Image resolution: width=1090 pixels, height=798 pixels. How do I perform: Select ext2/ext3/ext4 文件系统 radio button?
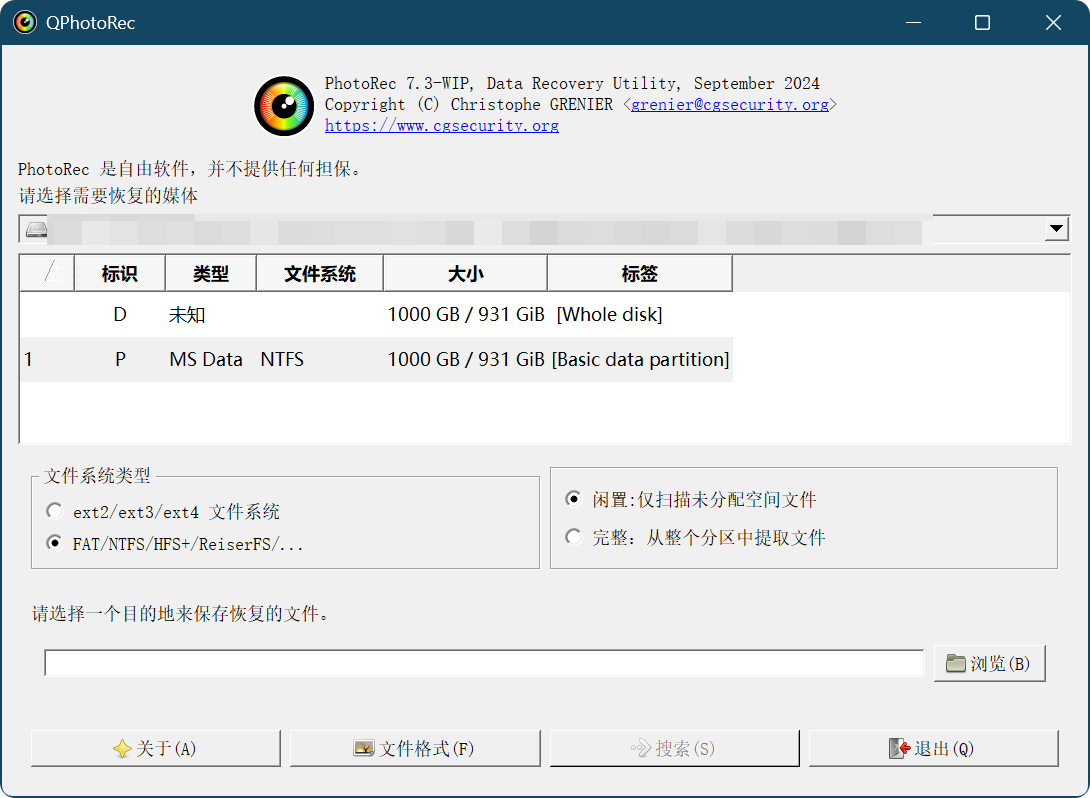[54, 512]
